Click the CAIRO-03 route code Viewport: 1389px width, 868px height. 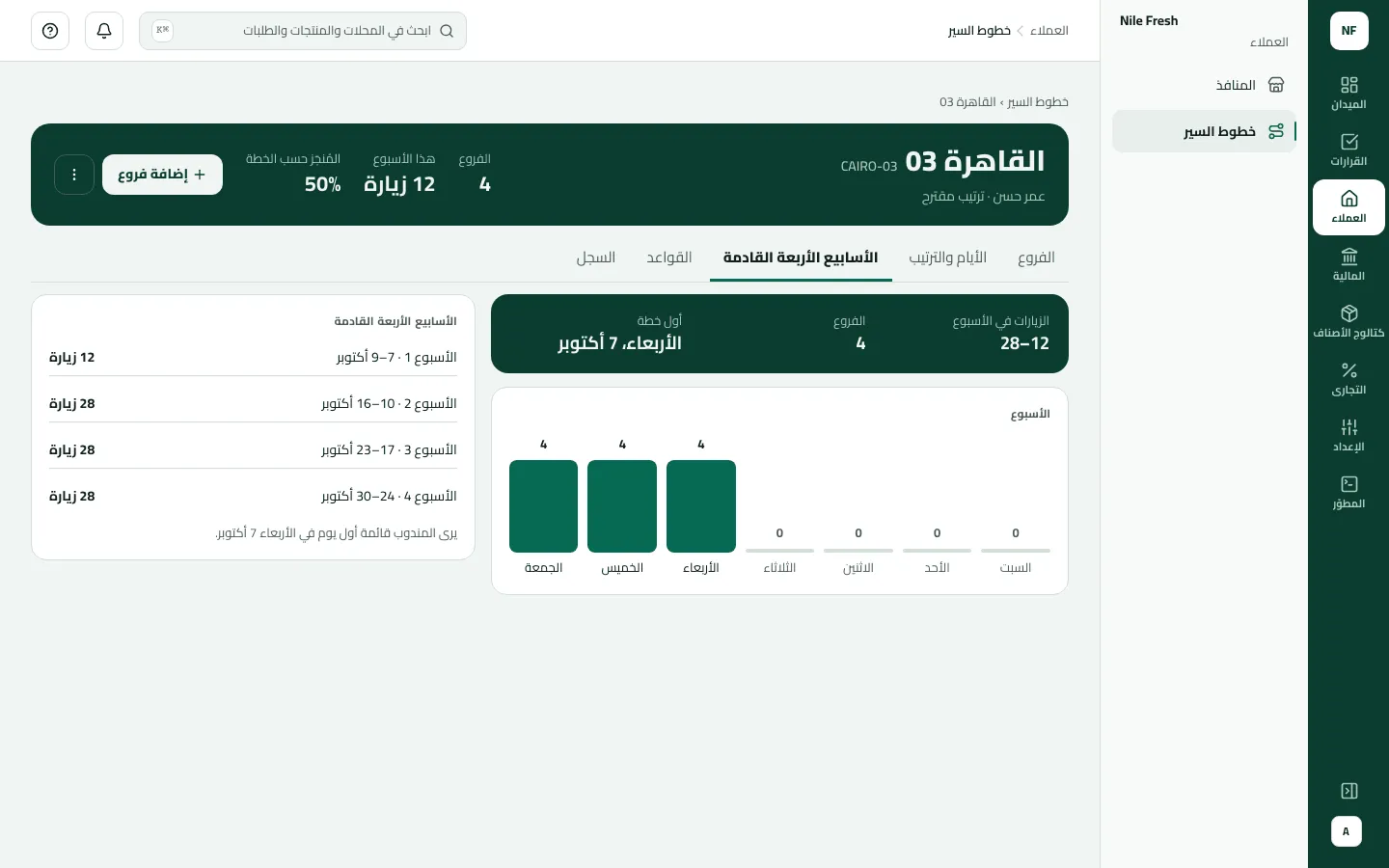tap(869, 167)
